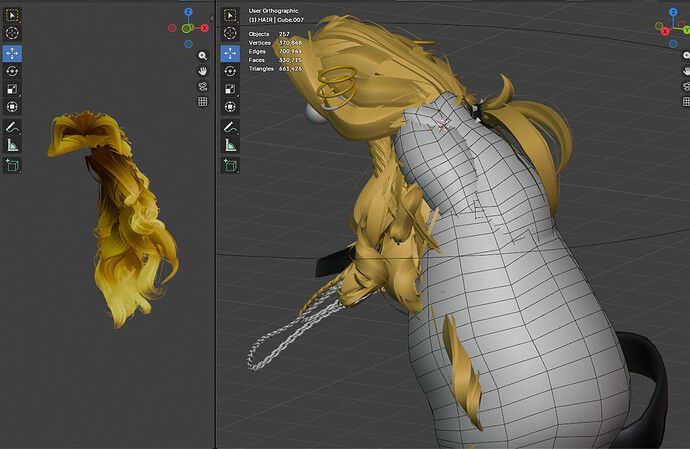Screen dimensions: 690x449
Task: Click the Vertices count '370,848'
Action: pyautogui.click(x=290, y=43)
